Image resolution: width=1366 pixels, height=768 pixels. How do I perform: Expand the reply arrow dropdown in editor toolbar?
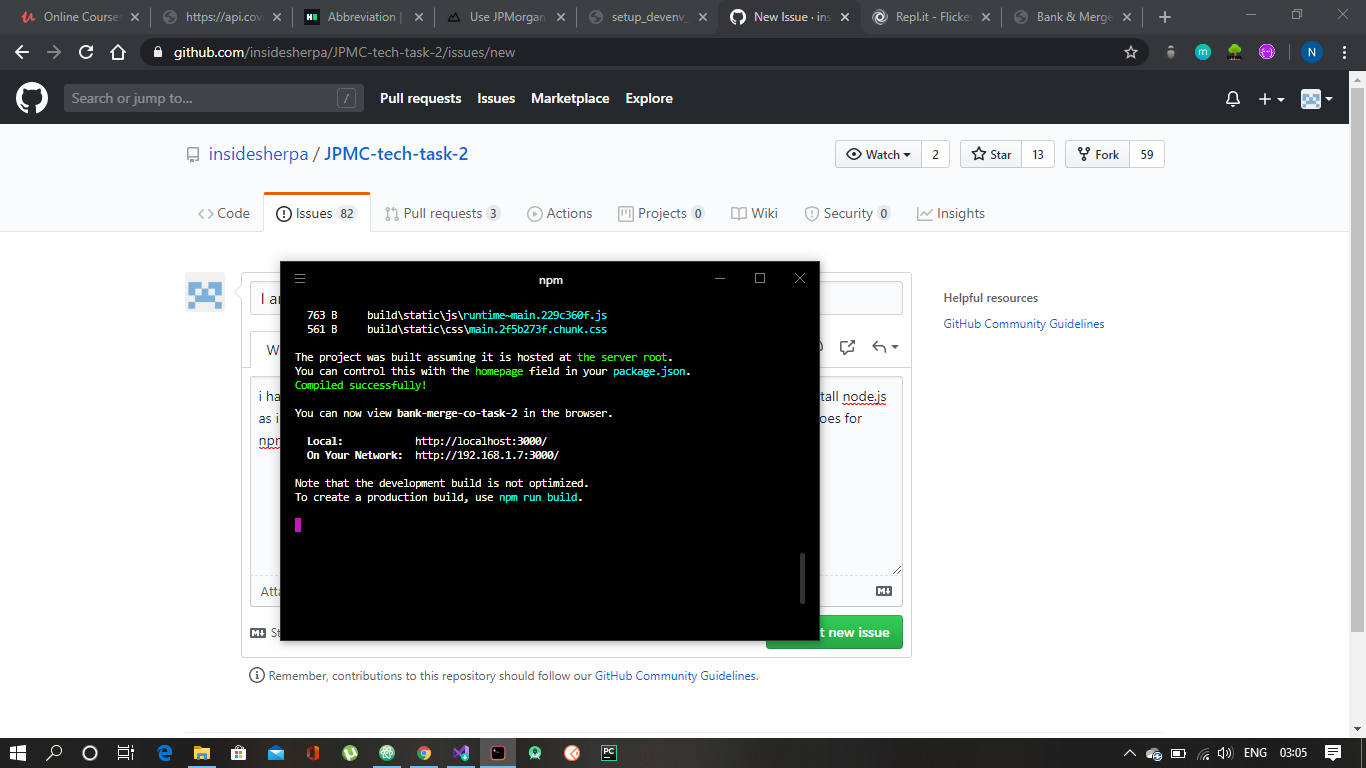(x=884, y=347)
